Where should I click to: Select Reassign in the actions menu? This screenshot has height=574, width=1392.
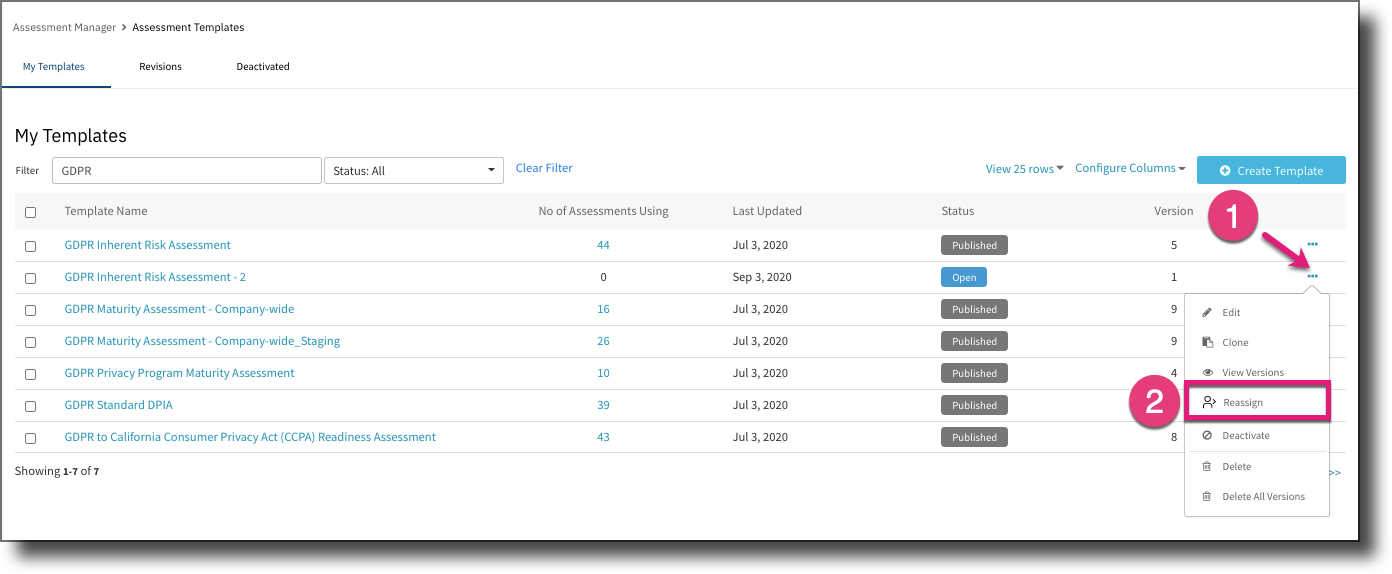(x=1256, y=402)
